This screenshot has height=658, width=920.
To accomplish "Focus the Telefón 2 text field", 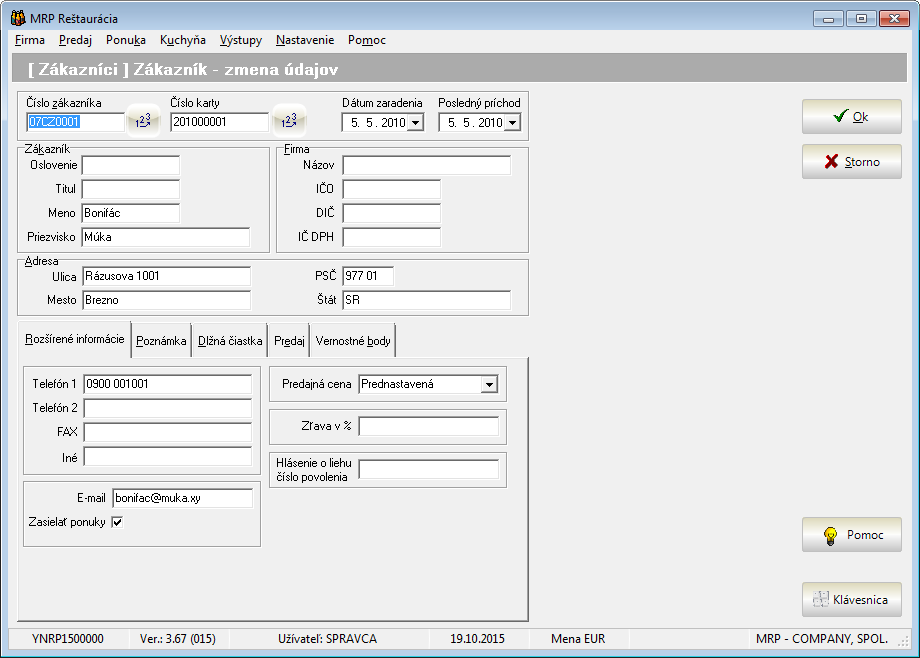I will click(x=167, y=408).
